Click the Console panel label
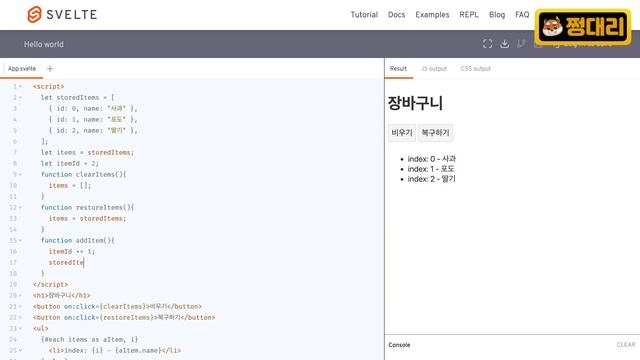This screenshot has width=640, height=360. (399, 345)
